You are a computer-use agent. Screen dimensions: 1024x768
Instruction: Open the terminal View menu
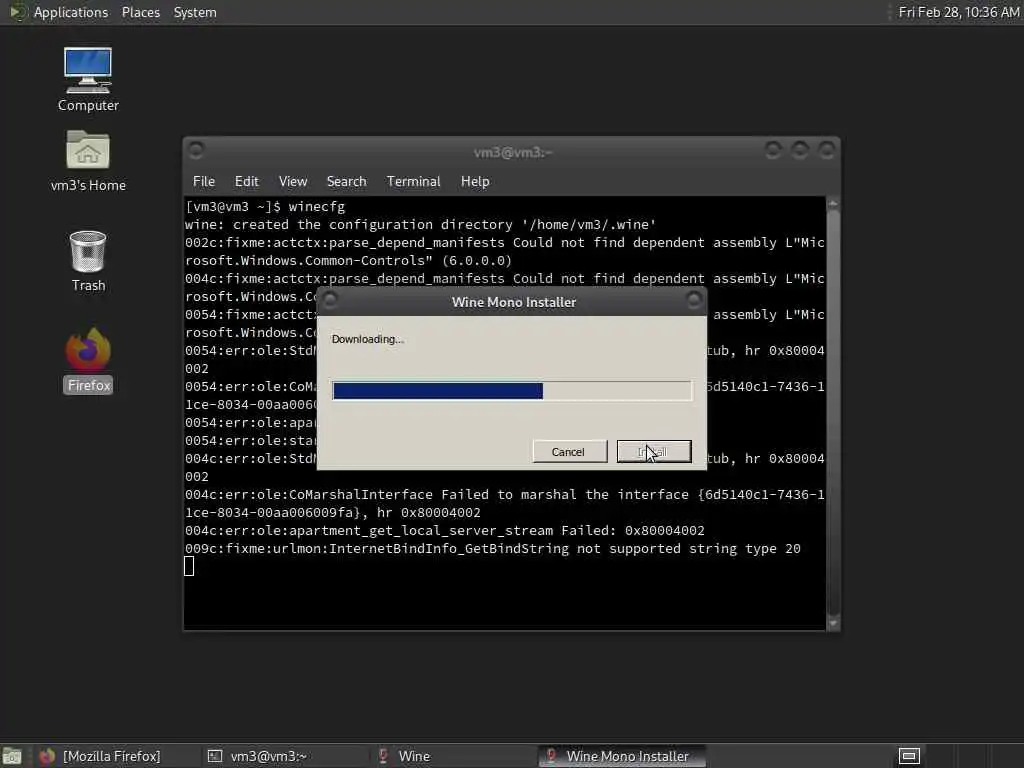click(x=293, y=182)
